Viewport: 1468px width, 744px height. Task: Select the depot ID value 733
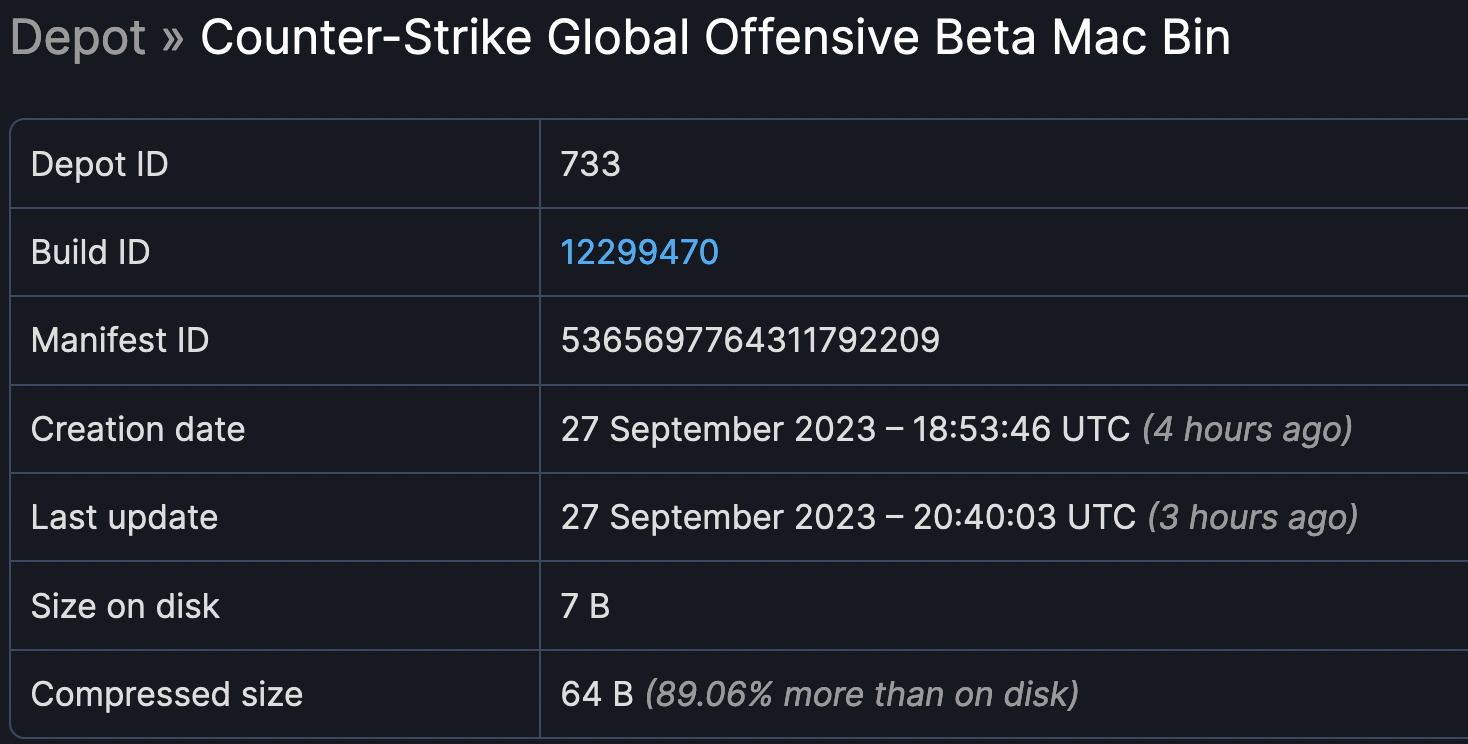pyautogui.click(x=591, y=164)
